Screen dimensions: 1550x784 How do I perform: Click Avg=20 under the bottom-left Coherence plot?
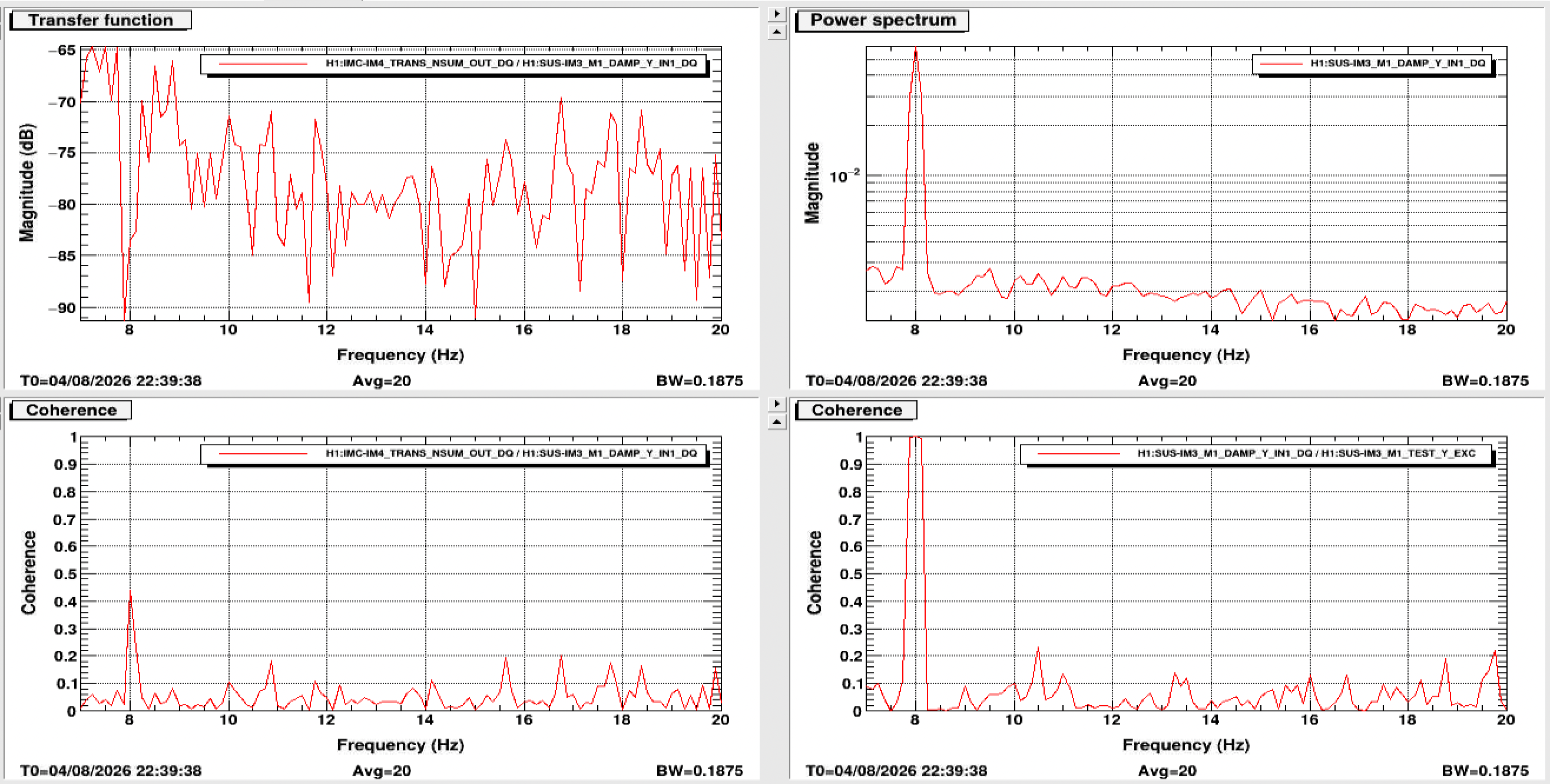382,771
